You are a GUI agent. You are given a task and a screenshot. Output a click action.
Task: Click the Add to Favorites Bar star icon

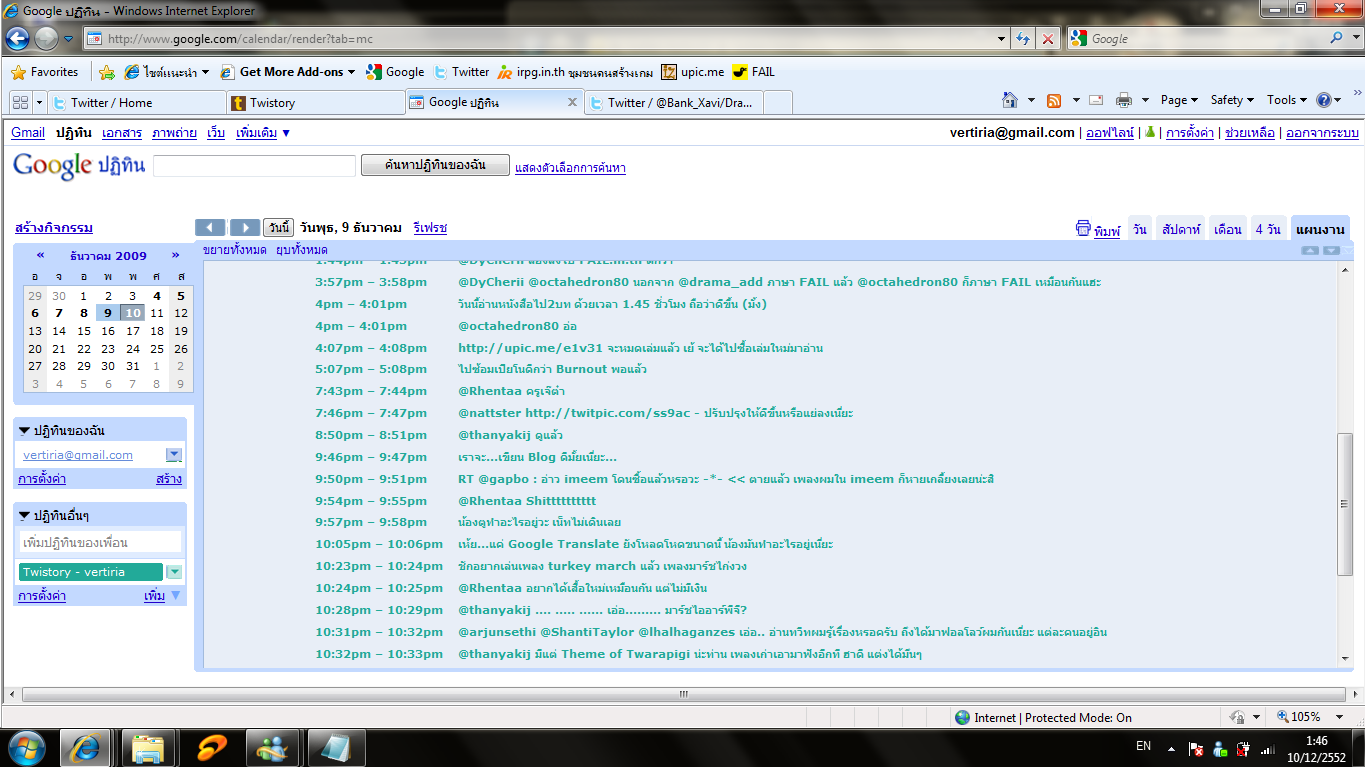tap(107, 72)
